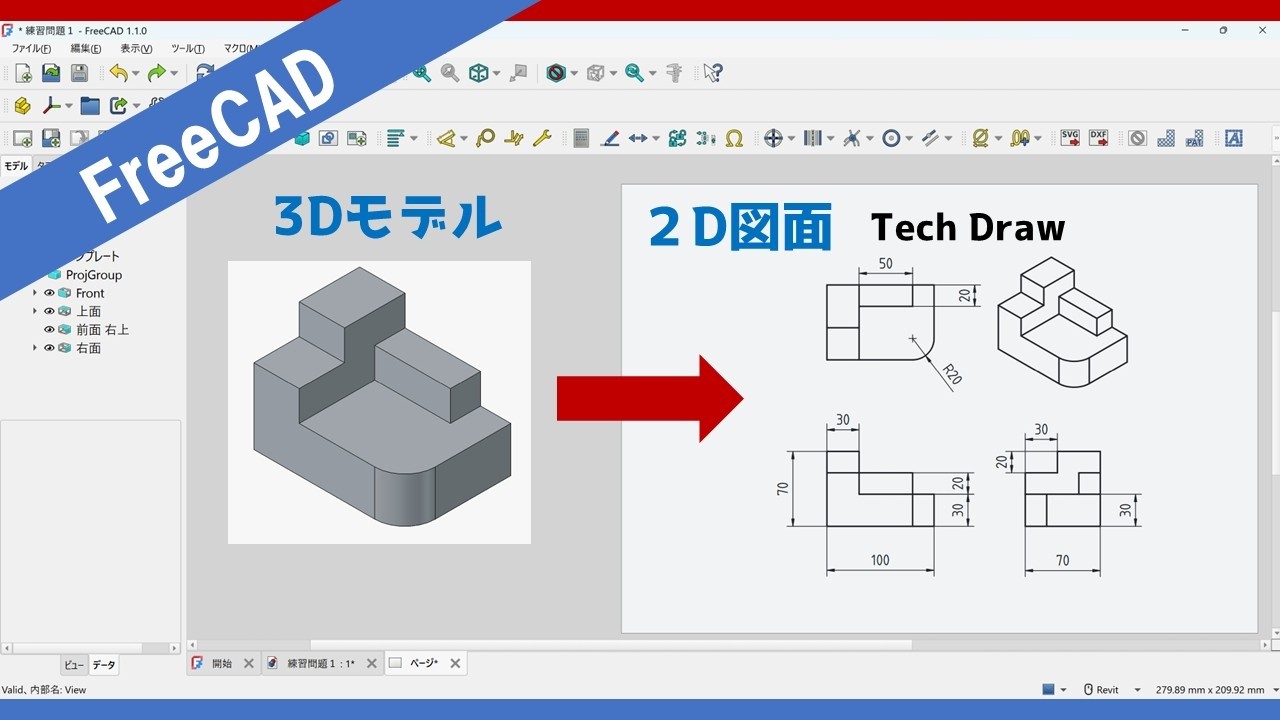Close the 開始 tab
This screenshot has height=720, width=1280.
point(249,663)
